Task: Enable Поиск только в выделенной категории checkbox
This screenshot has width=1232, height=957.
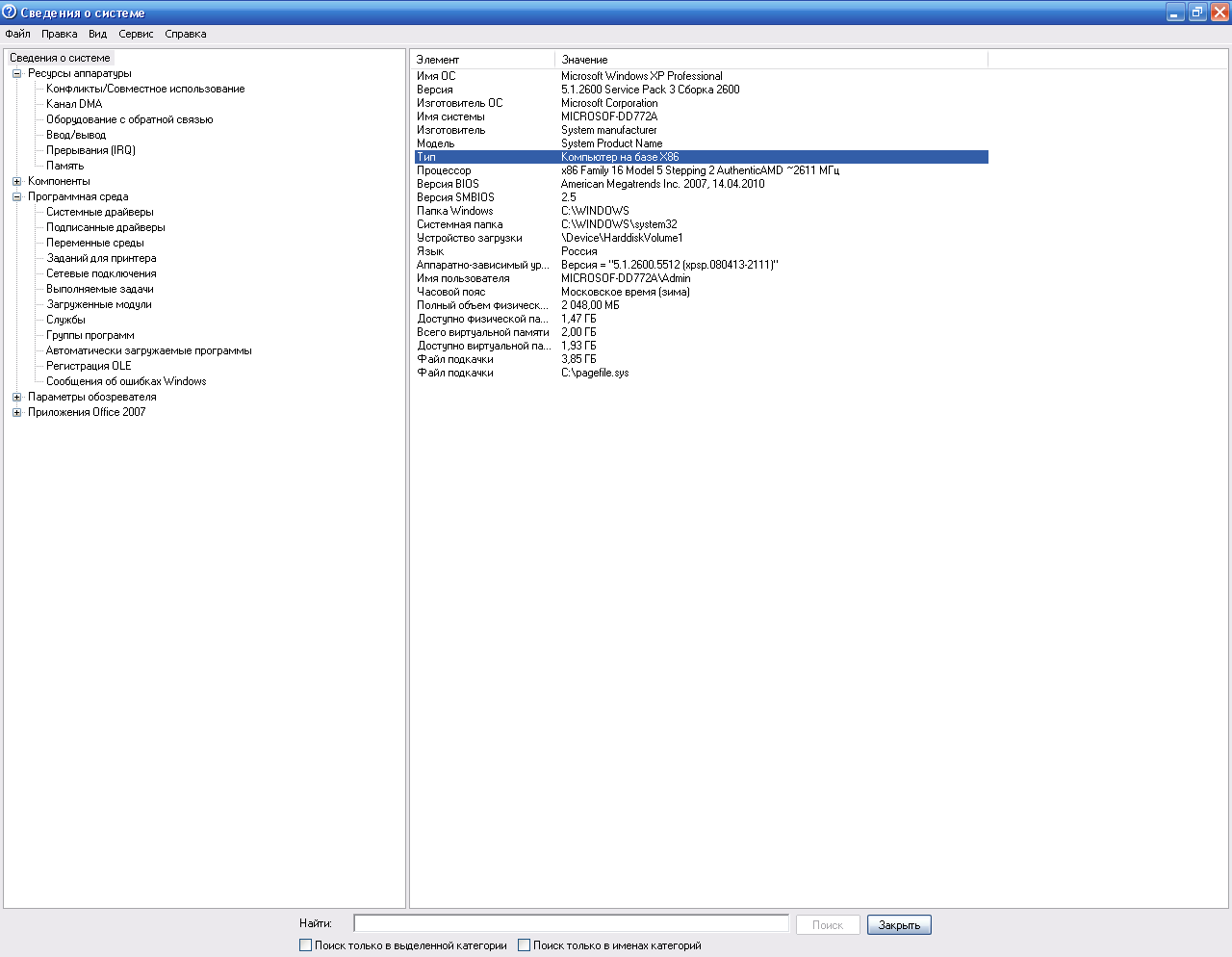Action: pos(305,945)
